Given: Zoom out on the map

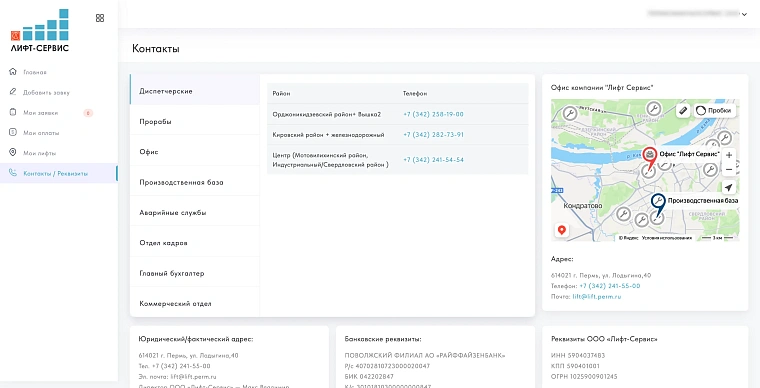Looking at the screenshot, I should [728, 170].
